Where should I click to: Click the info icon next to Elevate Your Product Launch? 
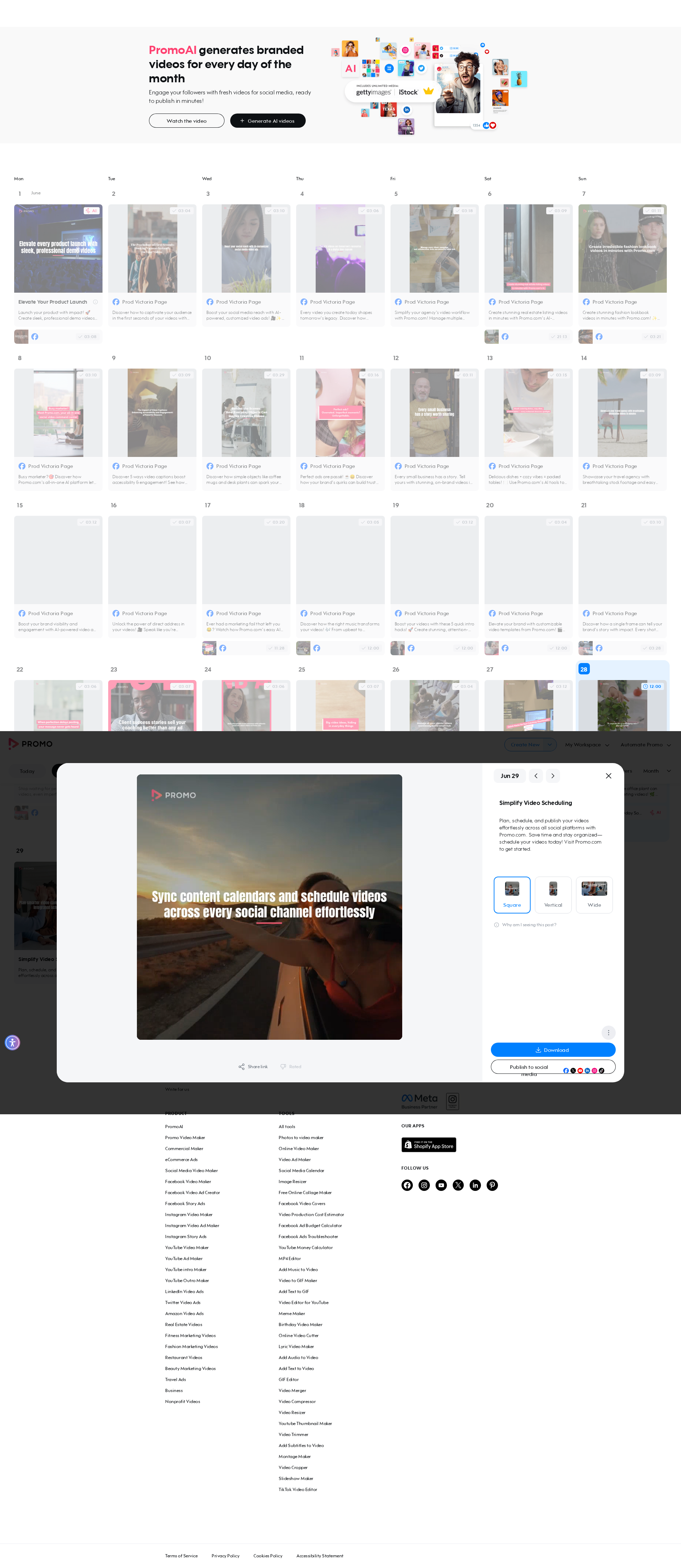coord(95,302)
